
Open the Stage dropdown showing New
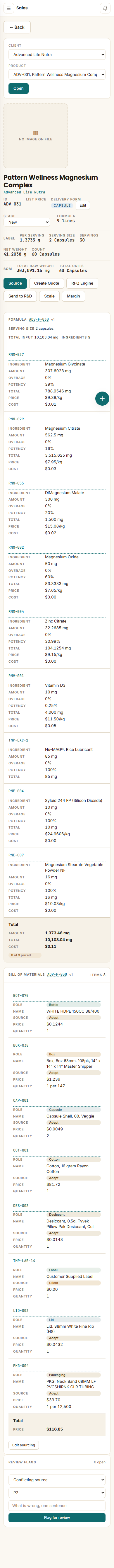point(27,222)
